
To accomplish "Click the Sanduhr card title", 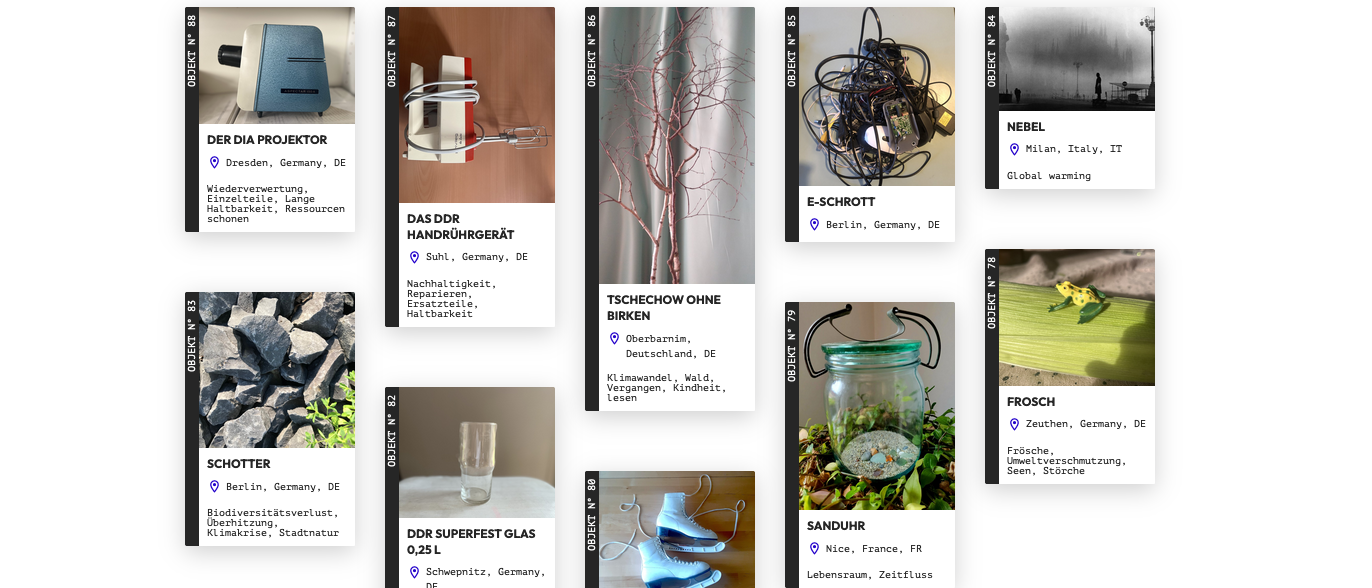I will (x=836, y=526).
